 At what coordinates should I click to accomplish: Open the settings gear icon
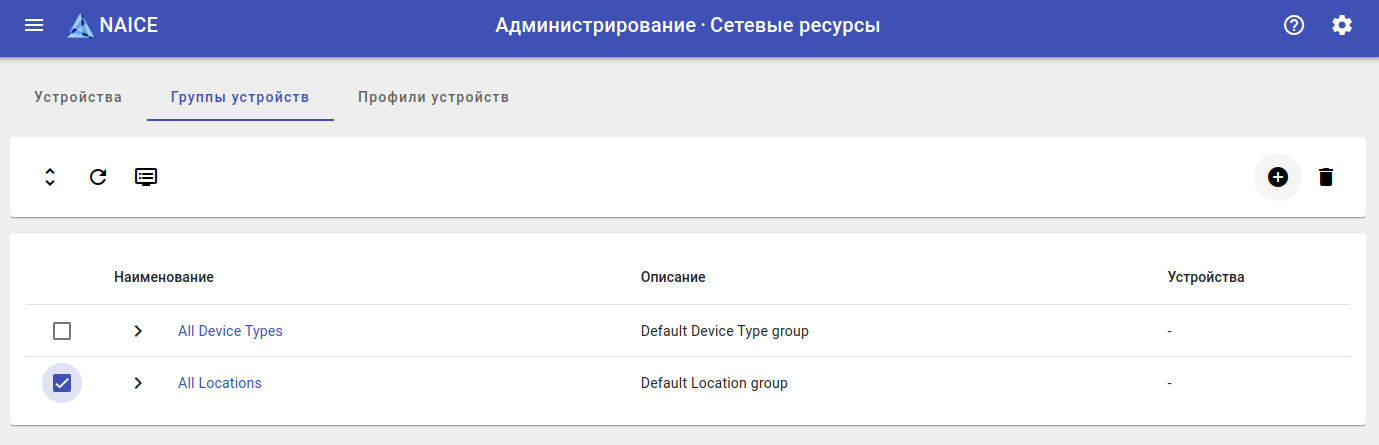coord(1342,26)
